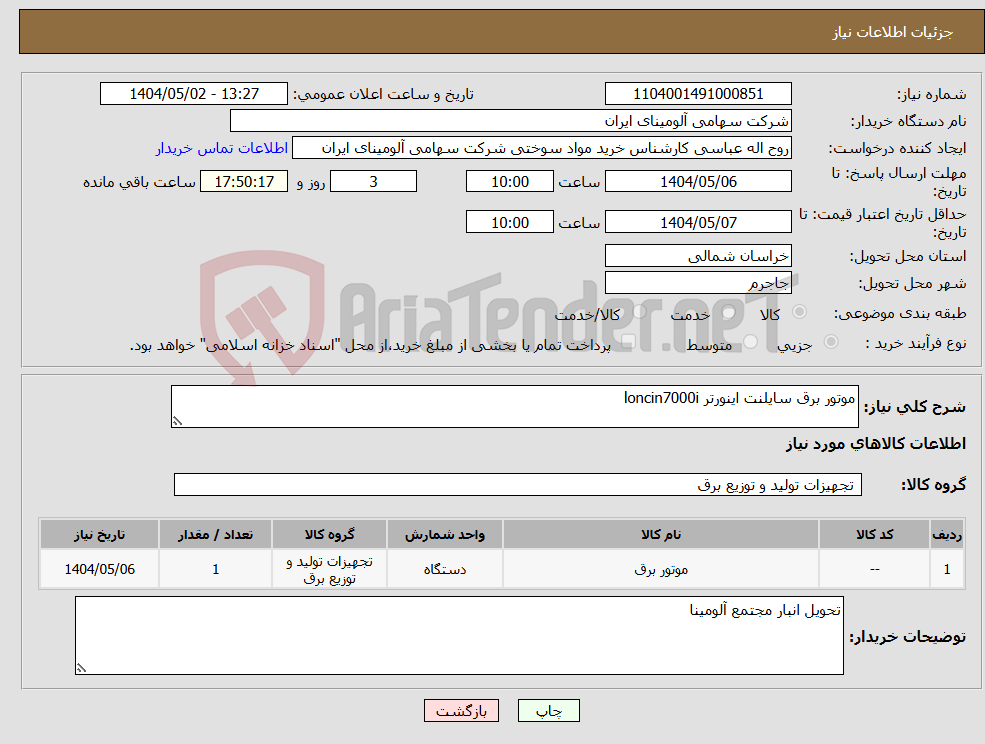985x744 pixels.
Task: Select the کالا classification radio button
Action: (797, 313)
